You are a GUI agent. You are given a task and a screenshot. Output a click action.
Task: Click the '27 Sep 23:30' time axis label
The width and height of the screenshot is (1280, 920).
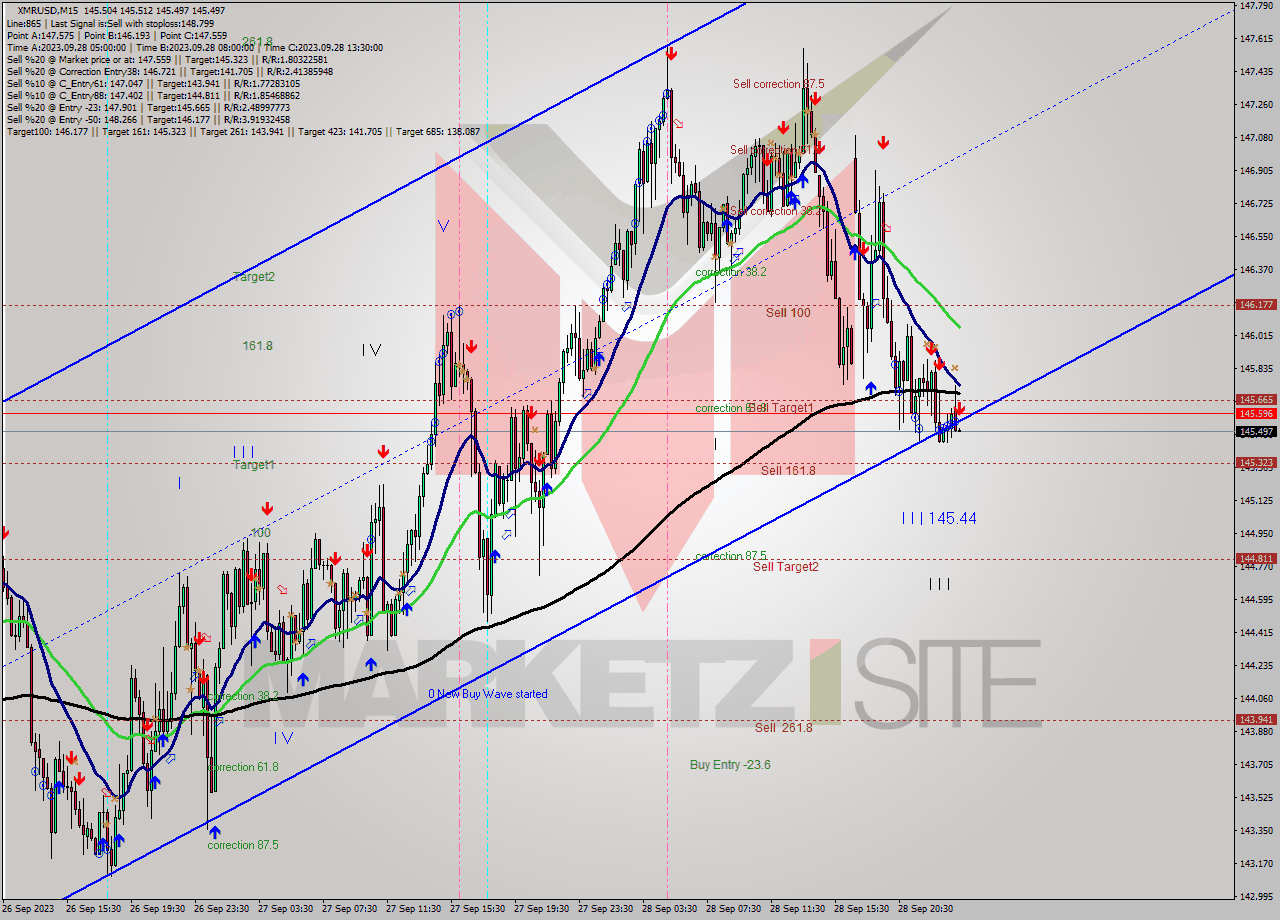[x=607, y=909]
